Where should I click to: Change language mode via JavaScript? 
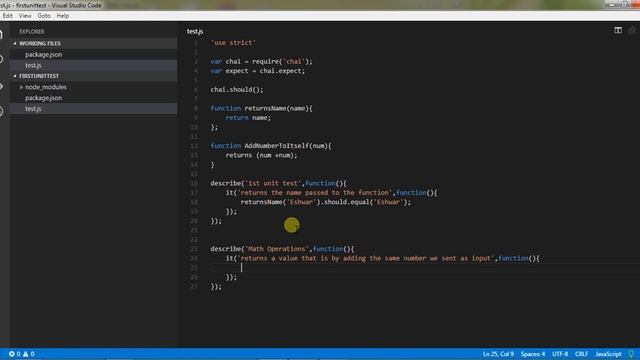tap(608, 354)
